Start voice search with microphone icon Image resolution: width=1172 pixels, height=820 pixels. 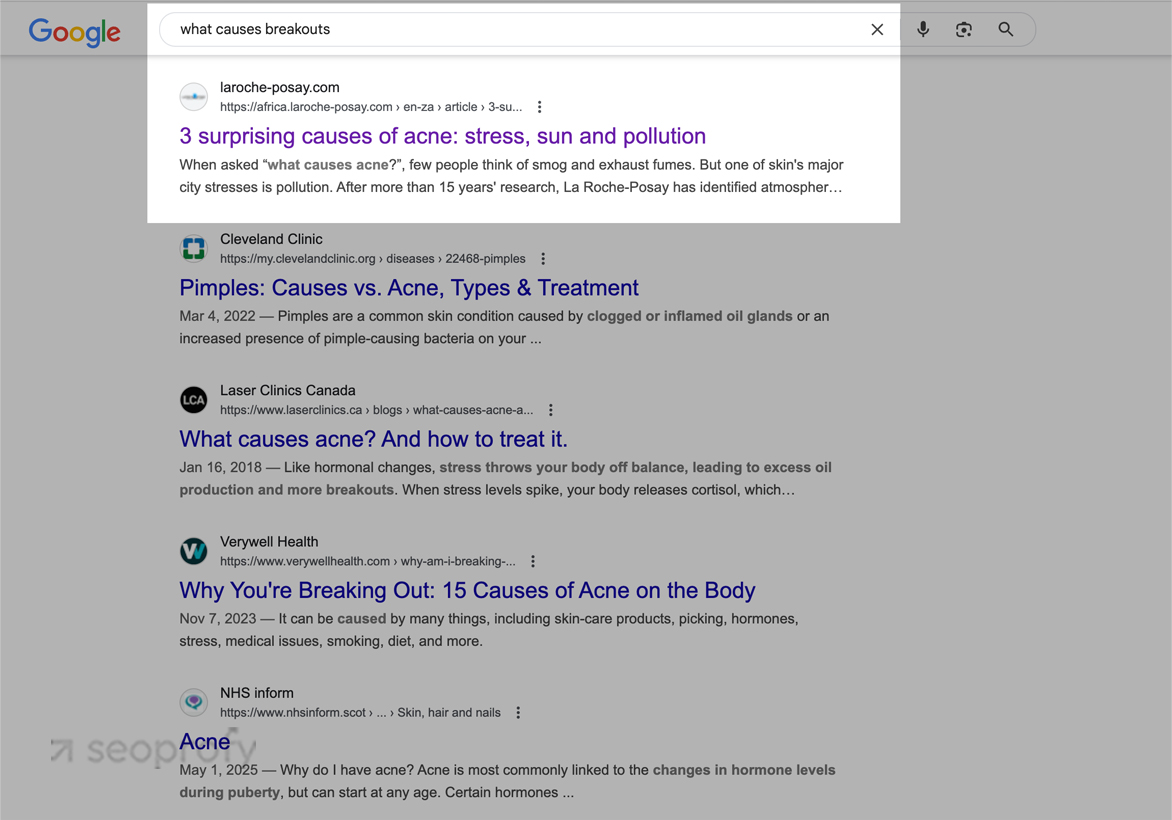(923, 29)
